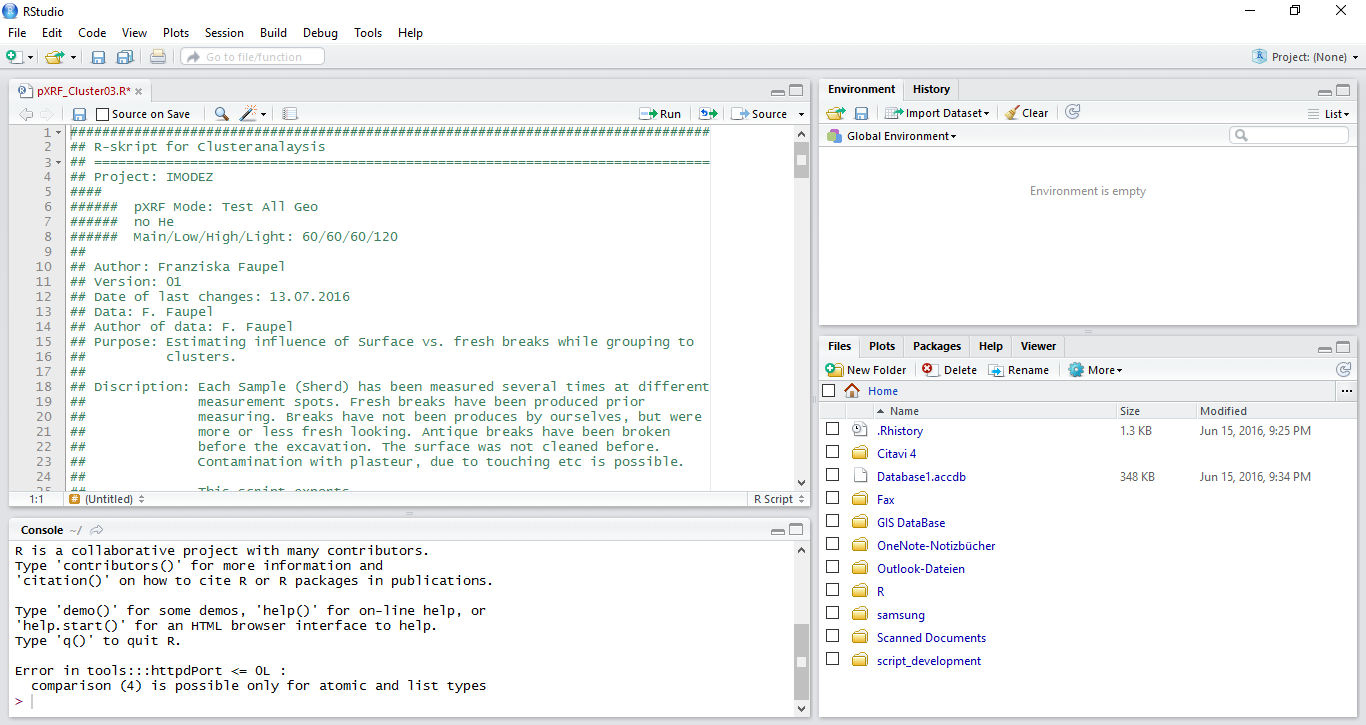
Task: Switch to the Viewer tab
Action: [1038, 346]
